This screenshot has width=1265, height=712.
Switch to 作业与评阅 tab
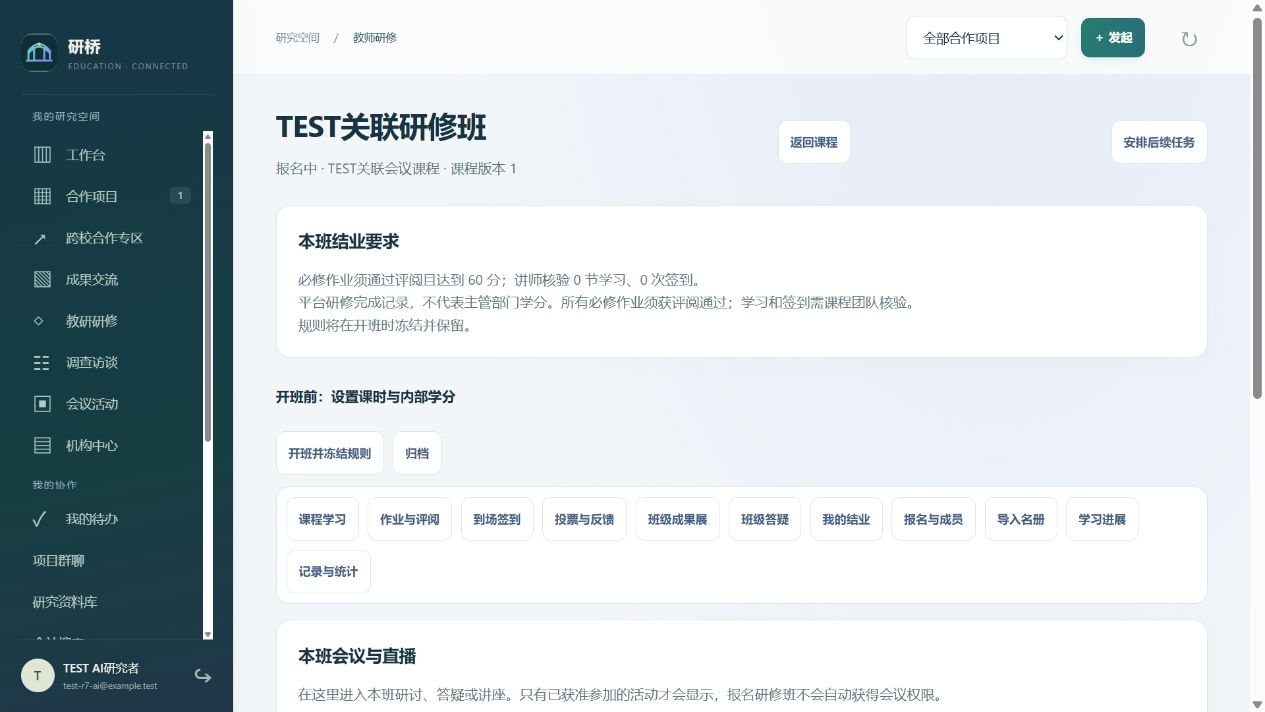point(410,519)
